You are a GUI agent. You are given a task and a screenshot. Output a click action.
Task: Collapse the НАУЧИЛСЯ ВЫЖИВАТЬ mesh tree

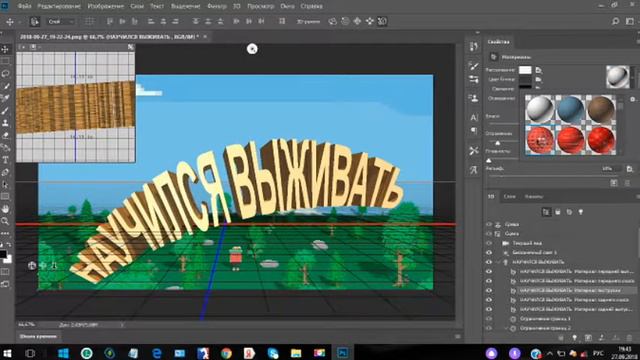tap(499, 262)
